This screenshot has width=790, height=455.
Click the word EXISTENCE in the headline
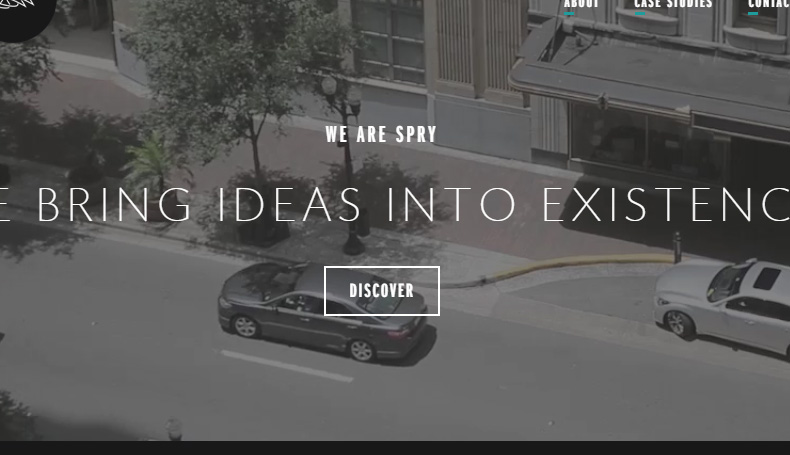[666, 205]
